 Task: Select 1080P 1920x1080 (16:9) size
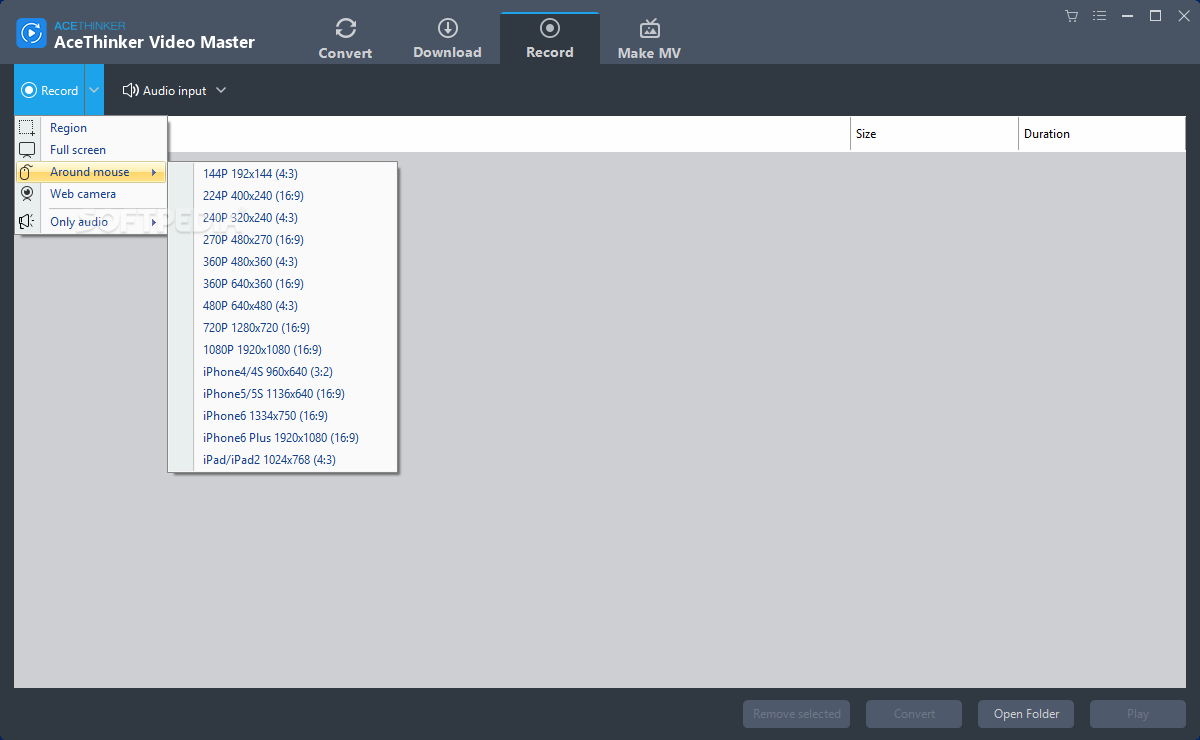(x=283, y=350)
